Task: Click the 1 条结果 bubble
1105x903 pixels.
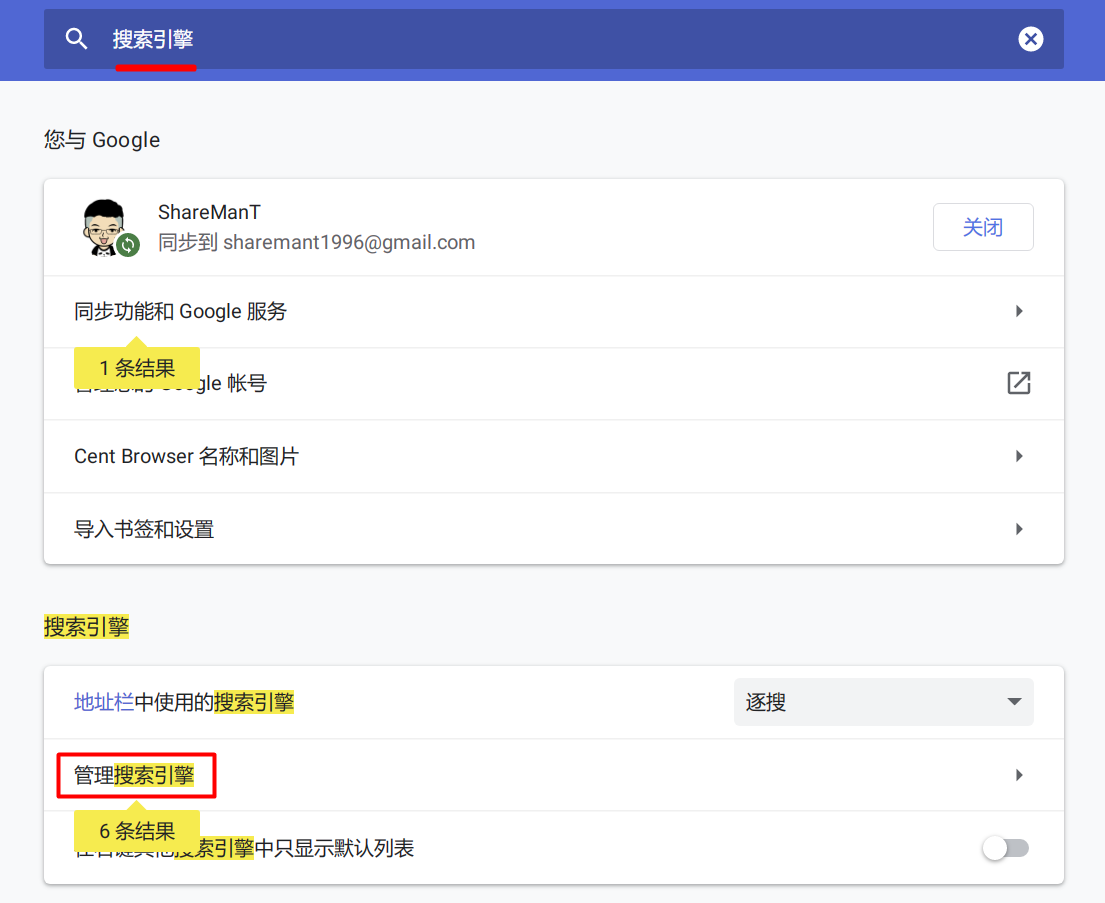Action: point(137,367)
